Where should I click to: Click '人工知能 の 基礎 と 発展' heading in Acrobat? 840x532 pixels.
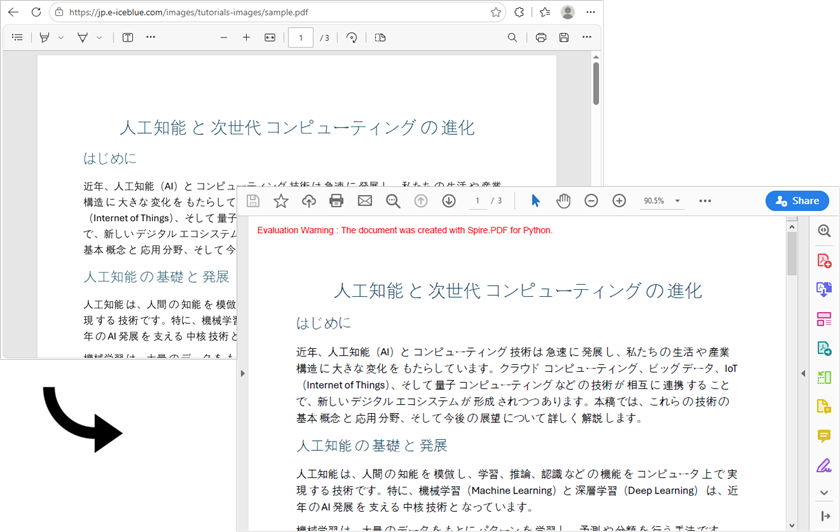(x=372, y=446)
